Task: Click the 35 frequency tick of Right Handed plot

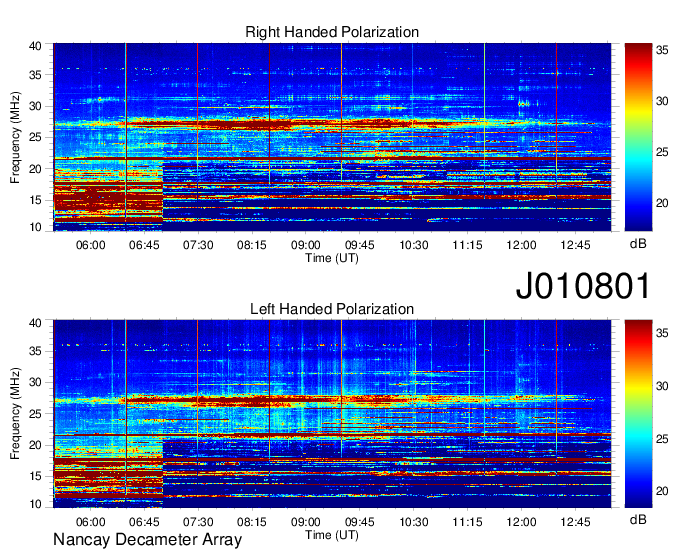Action: pyautogui.click(x=36, y=75)
